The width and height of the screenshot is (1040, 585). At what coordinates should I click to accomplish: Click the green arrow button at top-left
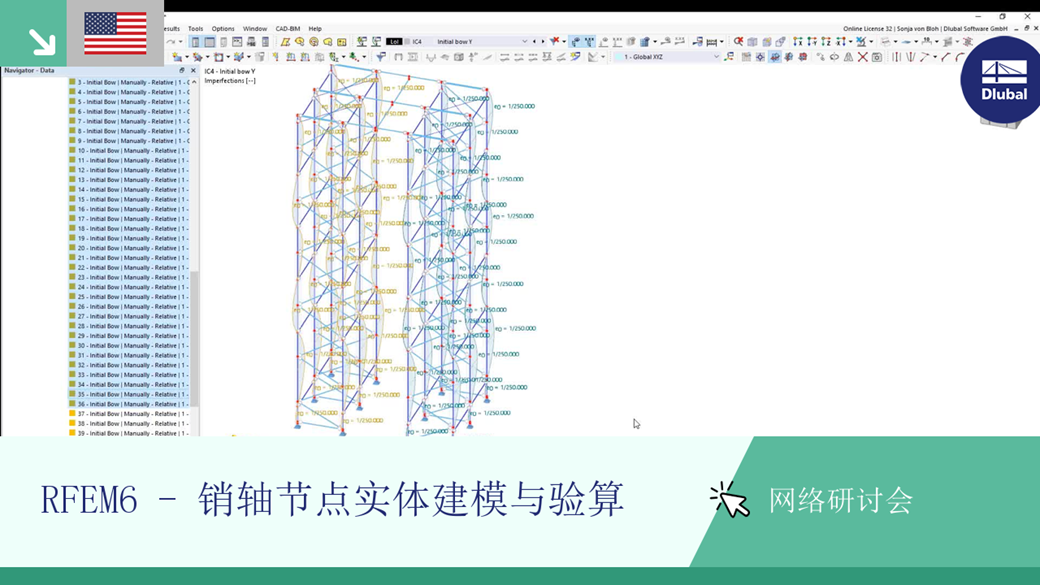tap(33, 33)
